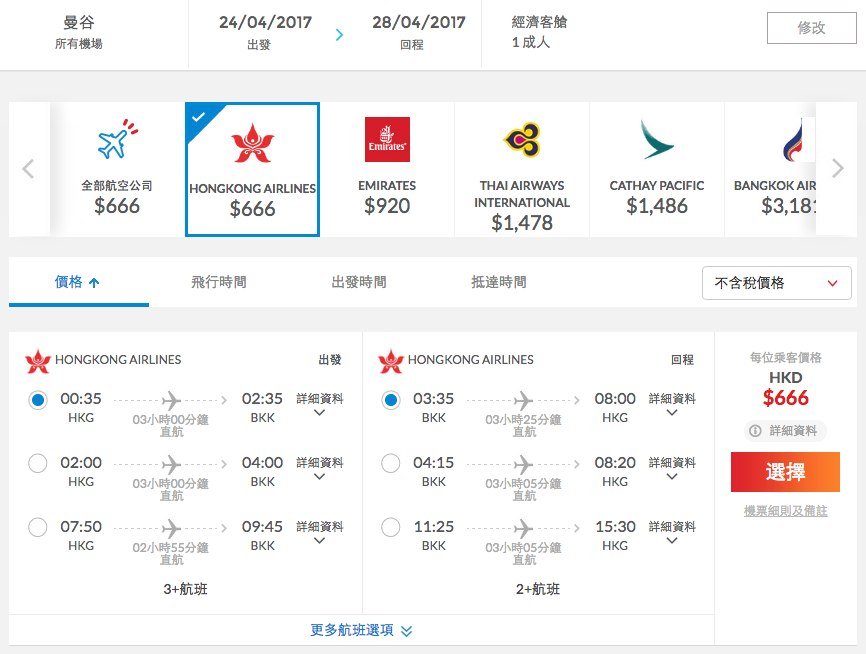The height and width of the screenshot is (654, 866).
Task: Open ticket rules and remarks link
Action: [785, 511]
